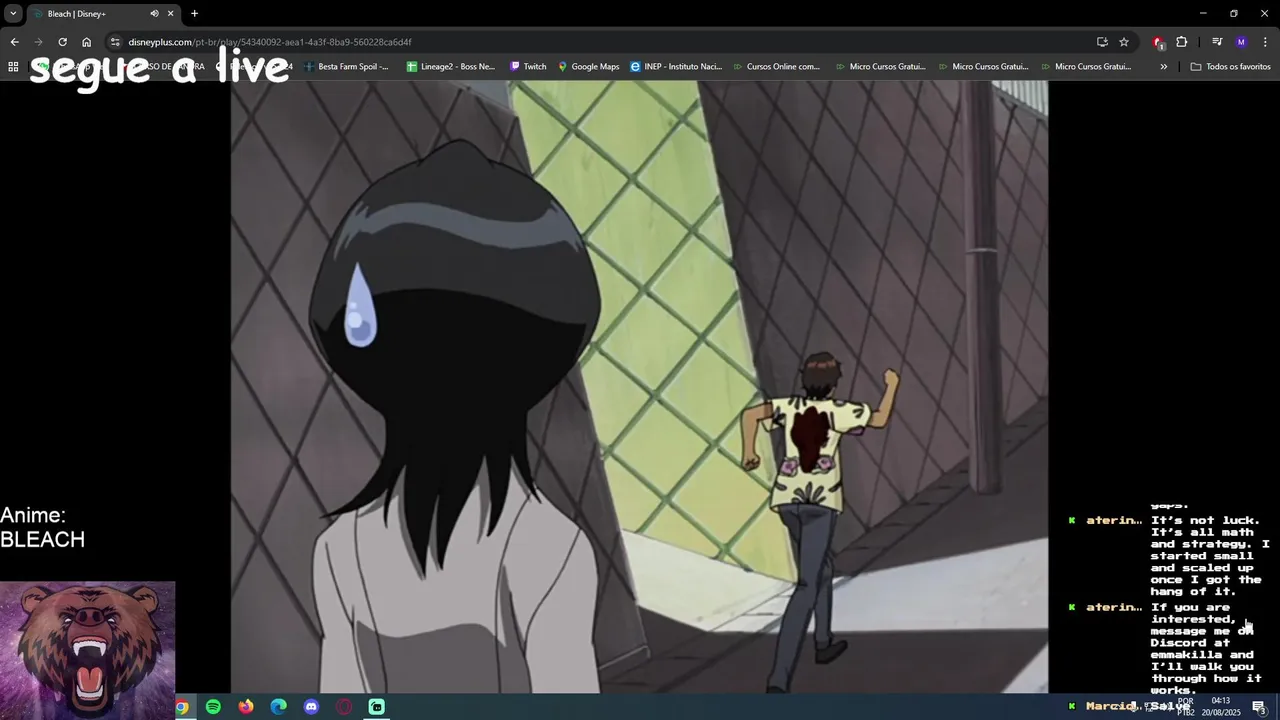Open the apps grid in bookmarks bar

13,67
